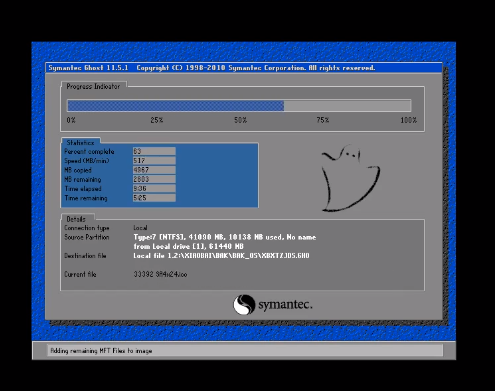Click the Time elapsed value 9:36

point(154,189)
